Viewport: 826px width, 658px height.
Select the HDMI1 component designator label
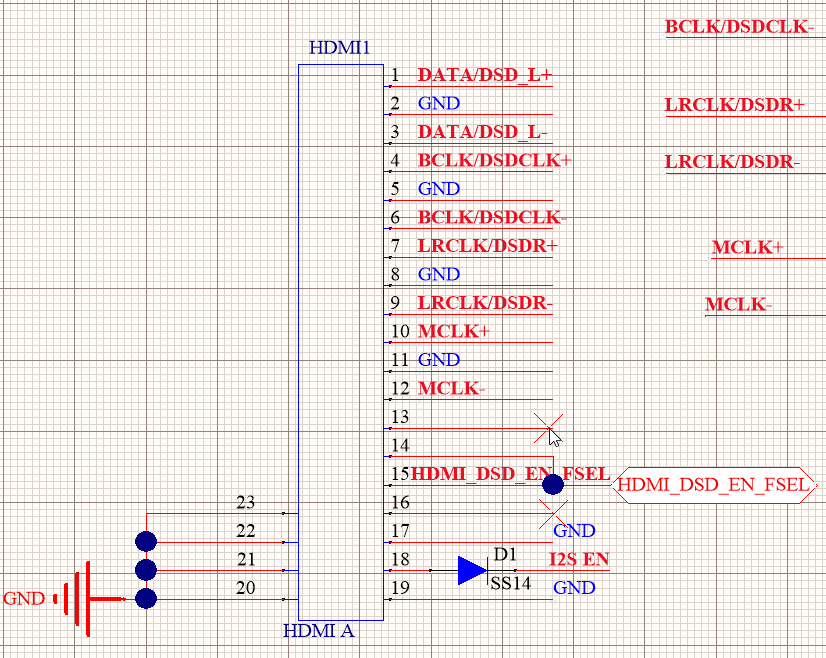pyautogui.click(x=339, y=48)
